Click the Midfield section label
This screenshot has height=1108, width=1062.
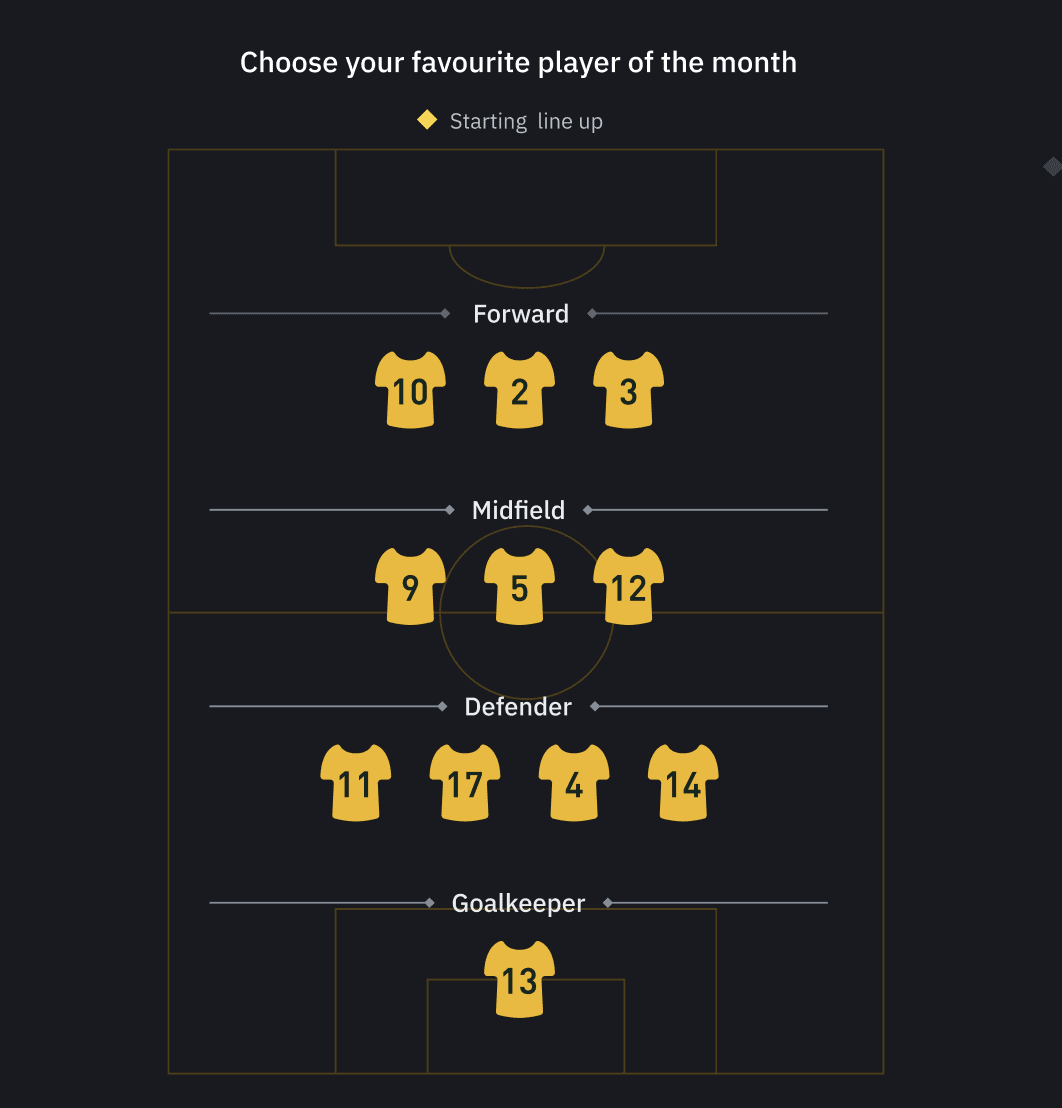pyautogui.click(x=519, y=510)
